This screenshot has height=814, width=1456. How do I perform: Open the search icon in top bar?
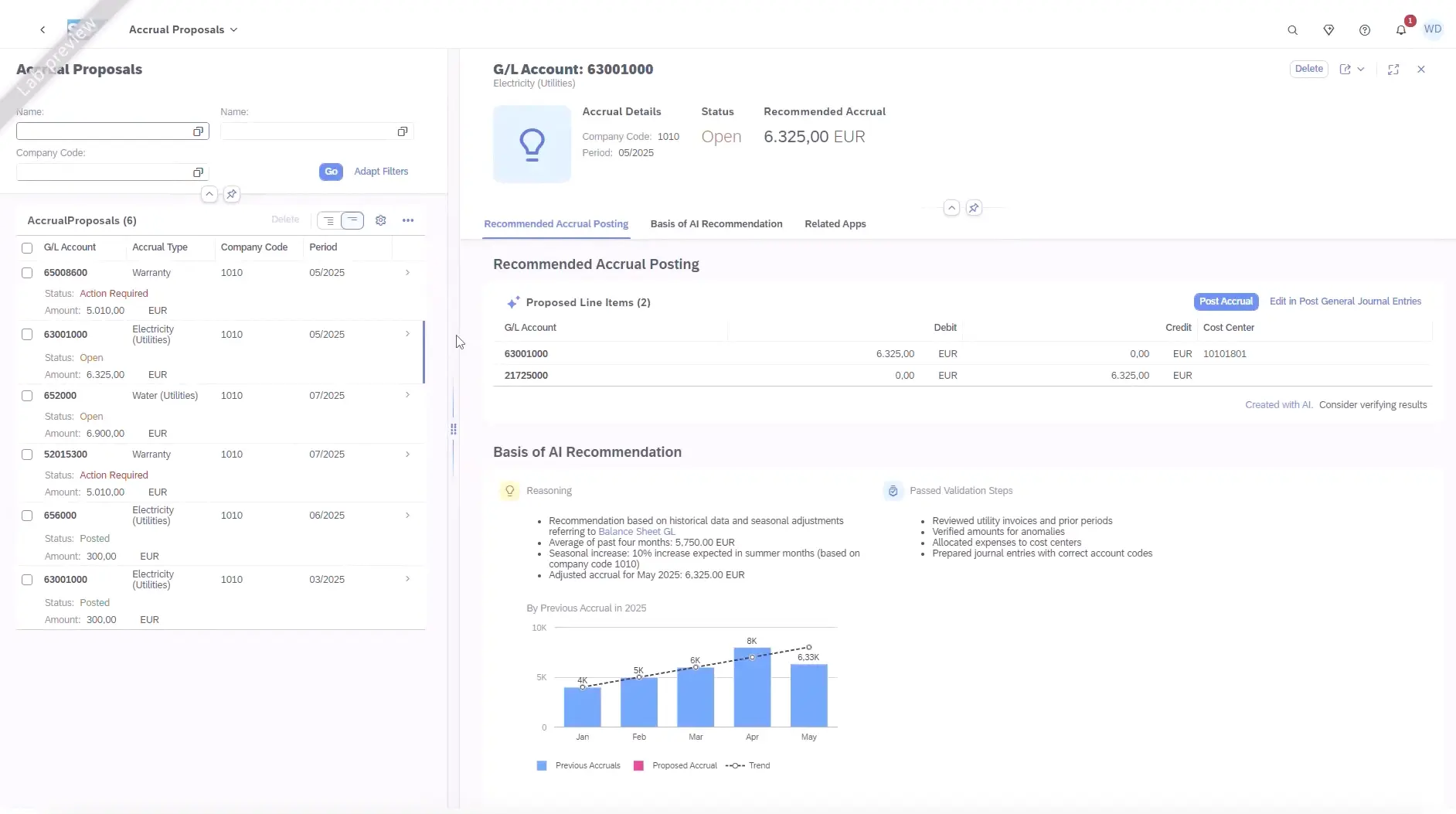[1292, 30]
